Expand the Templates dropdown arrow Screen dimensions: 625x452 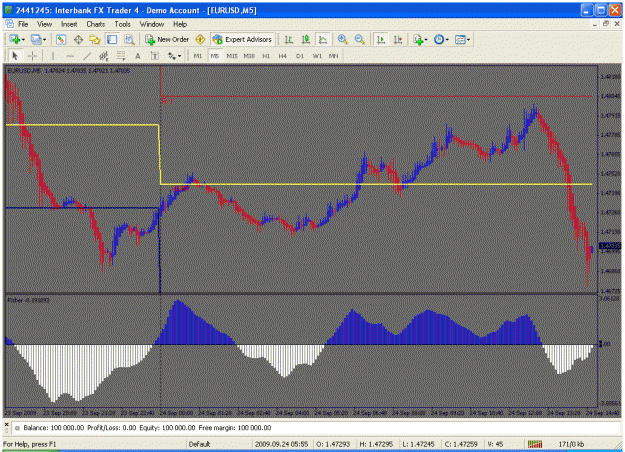468,39
